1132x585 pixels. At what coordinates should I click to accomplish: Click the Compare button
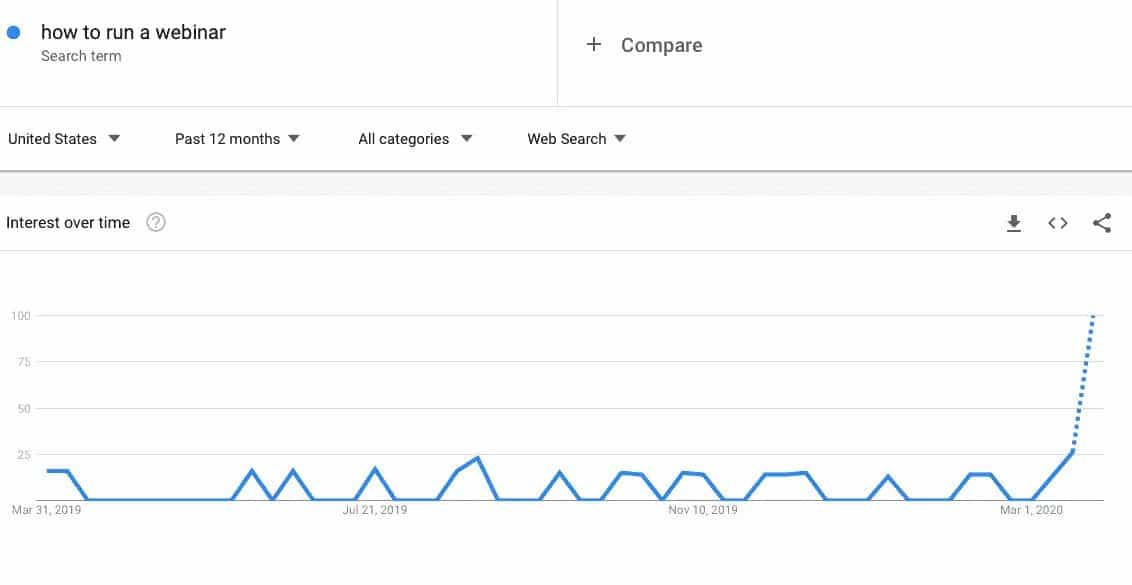[661, 45]
